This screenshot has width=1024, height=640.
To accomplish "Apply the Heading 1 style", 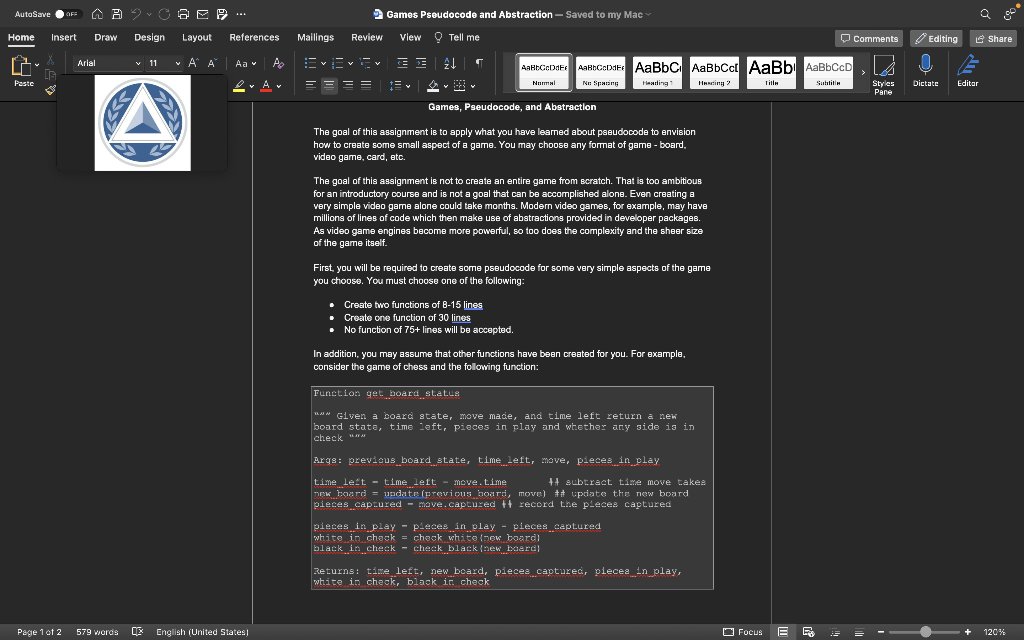I will pyautogui.click(x=657, y=72).
